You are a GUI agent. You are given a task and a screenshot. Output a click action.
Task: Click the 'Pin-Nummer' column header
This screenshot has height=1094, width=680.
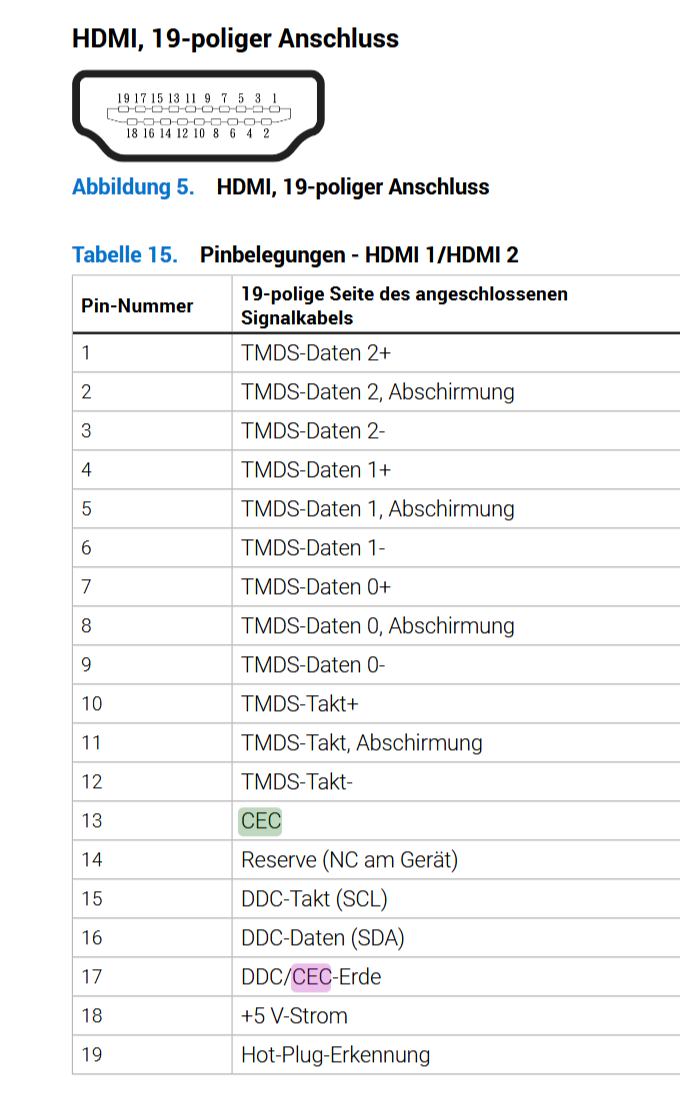pos(137,306)
